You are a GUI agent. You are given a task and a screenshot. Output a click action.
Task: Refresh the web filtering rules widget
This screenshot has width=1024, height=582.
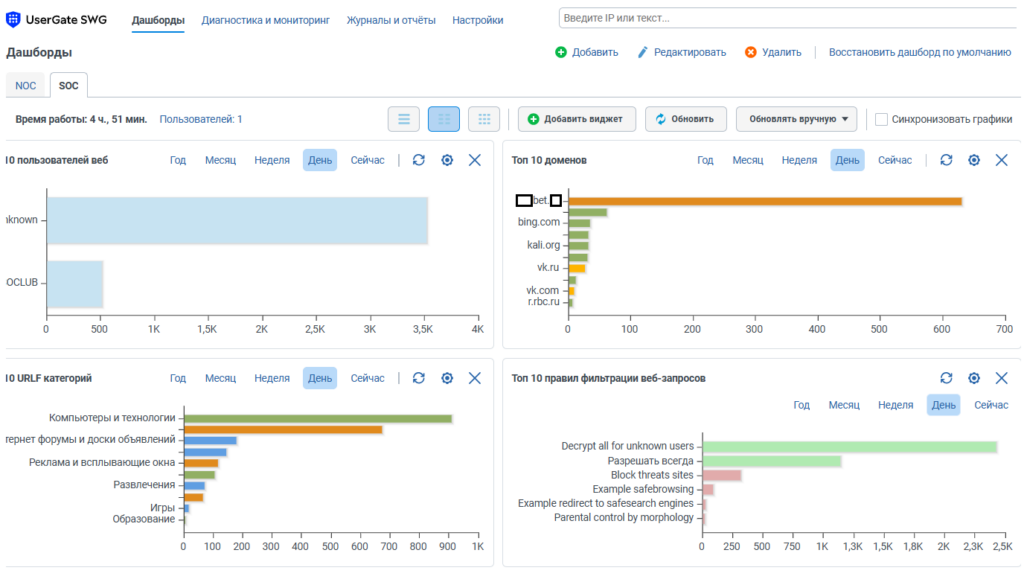point(946,378)
